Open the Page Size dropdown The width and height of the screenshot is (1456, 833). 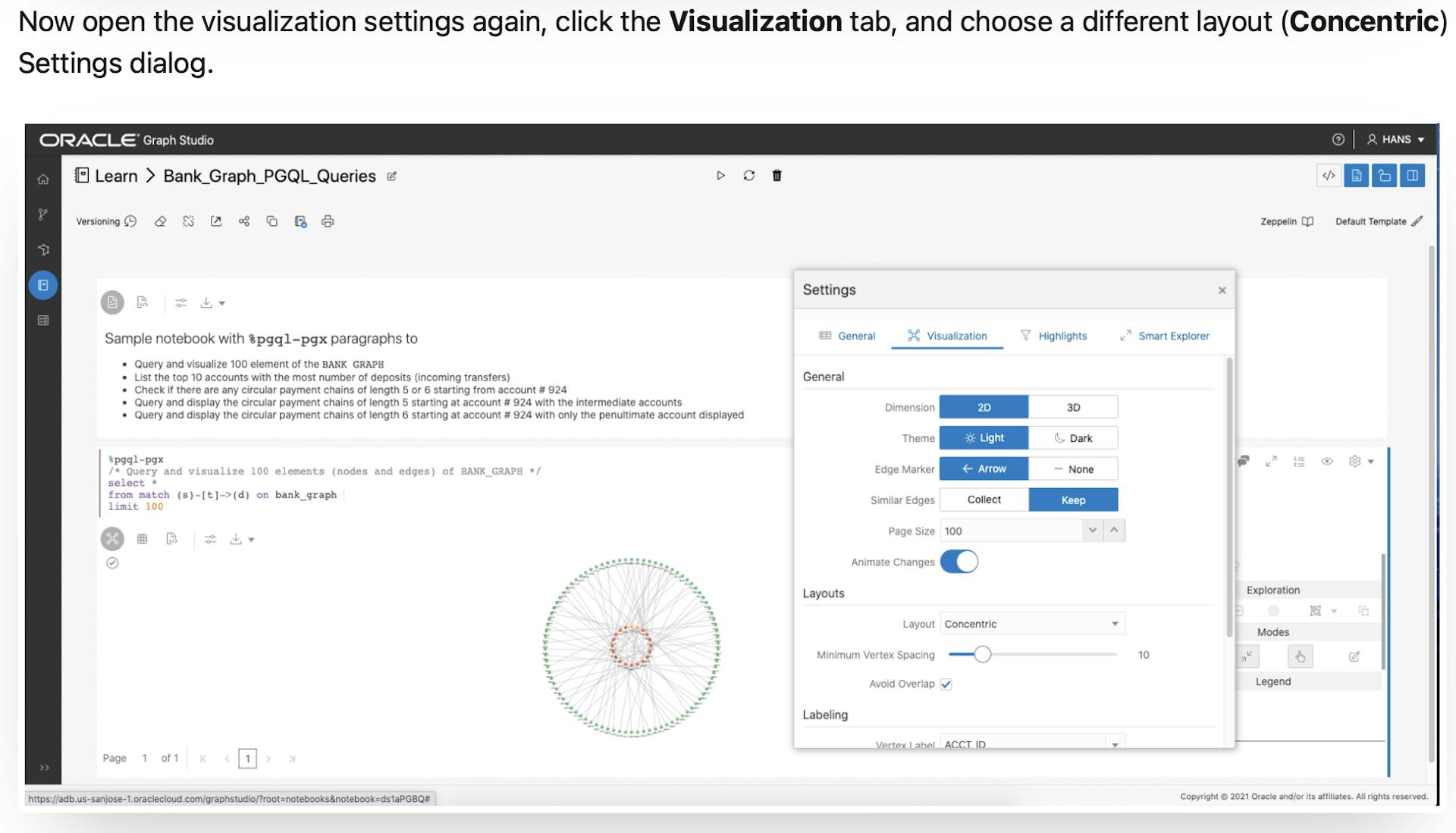(x=1092, y=531)
